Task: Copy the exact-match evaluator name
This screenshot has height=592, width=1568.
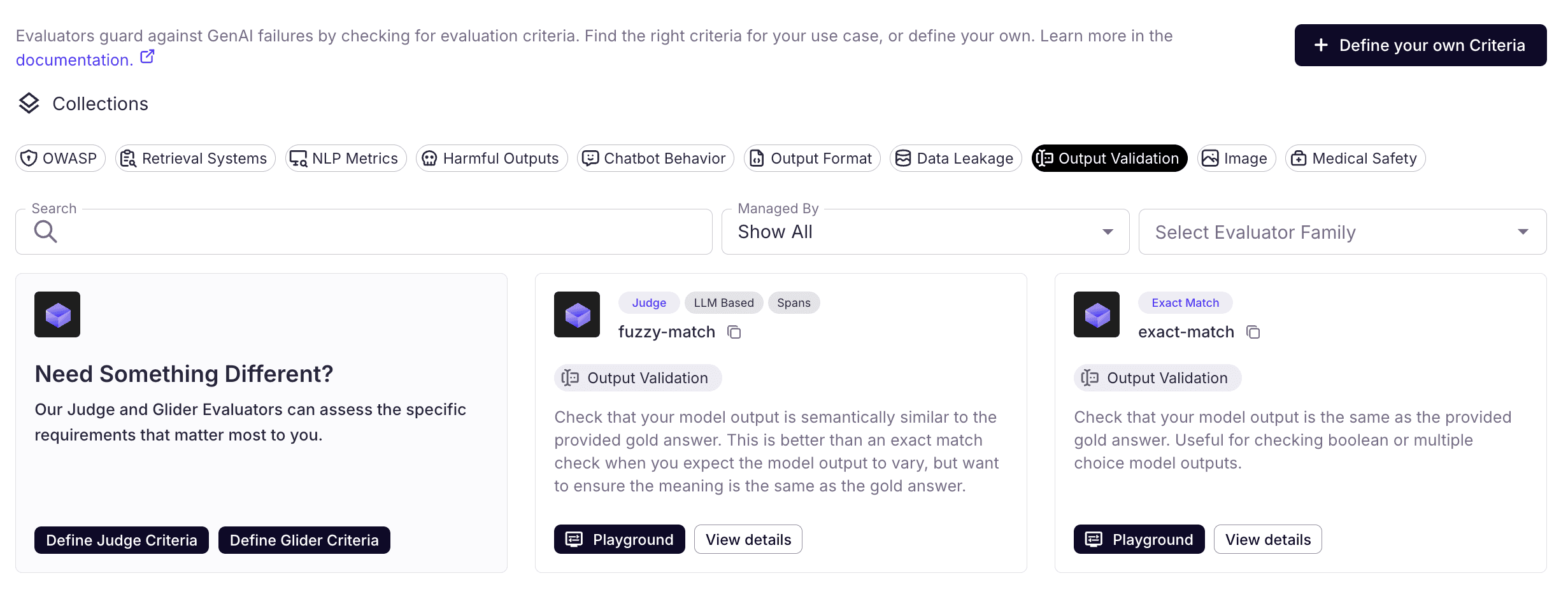Action: 1253,332
